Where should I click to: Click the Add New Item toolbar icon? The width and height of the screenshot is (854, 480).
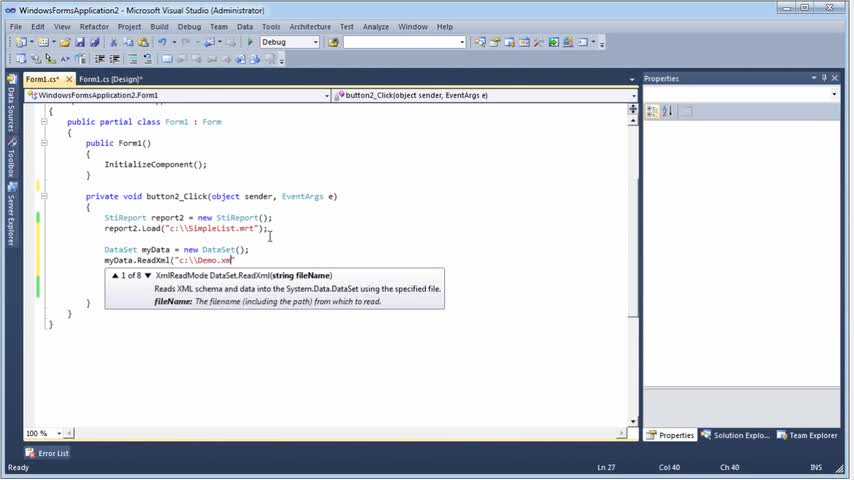pos(43,42)
